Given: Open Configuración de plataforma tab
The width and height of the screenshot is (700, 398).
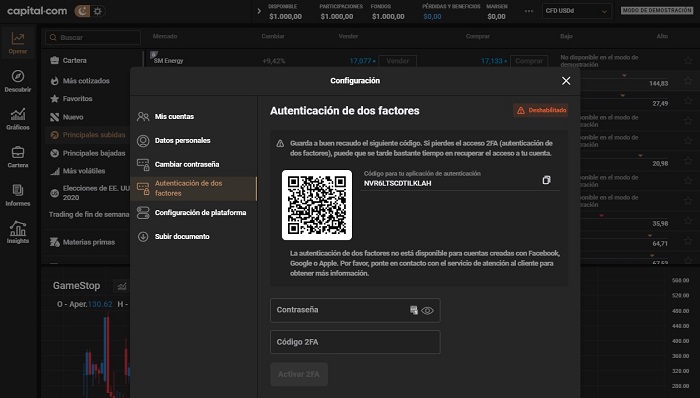Looking at the screenshot, I should (x=194, y=213).
